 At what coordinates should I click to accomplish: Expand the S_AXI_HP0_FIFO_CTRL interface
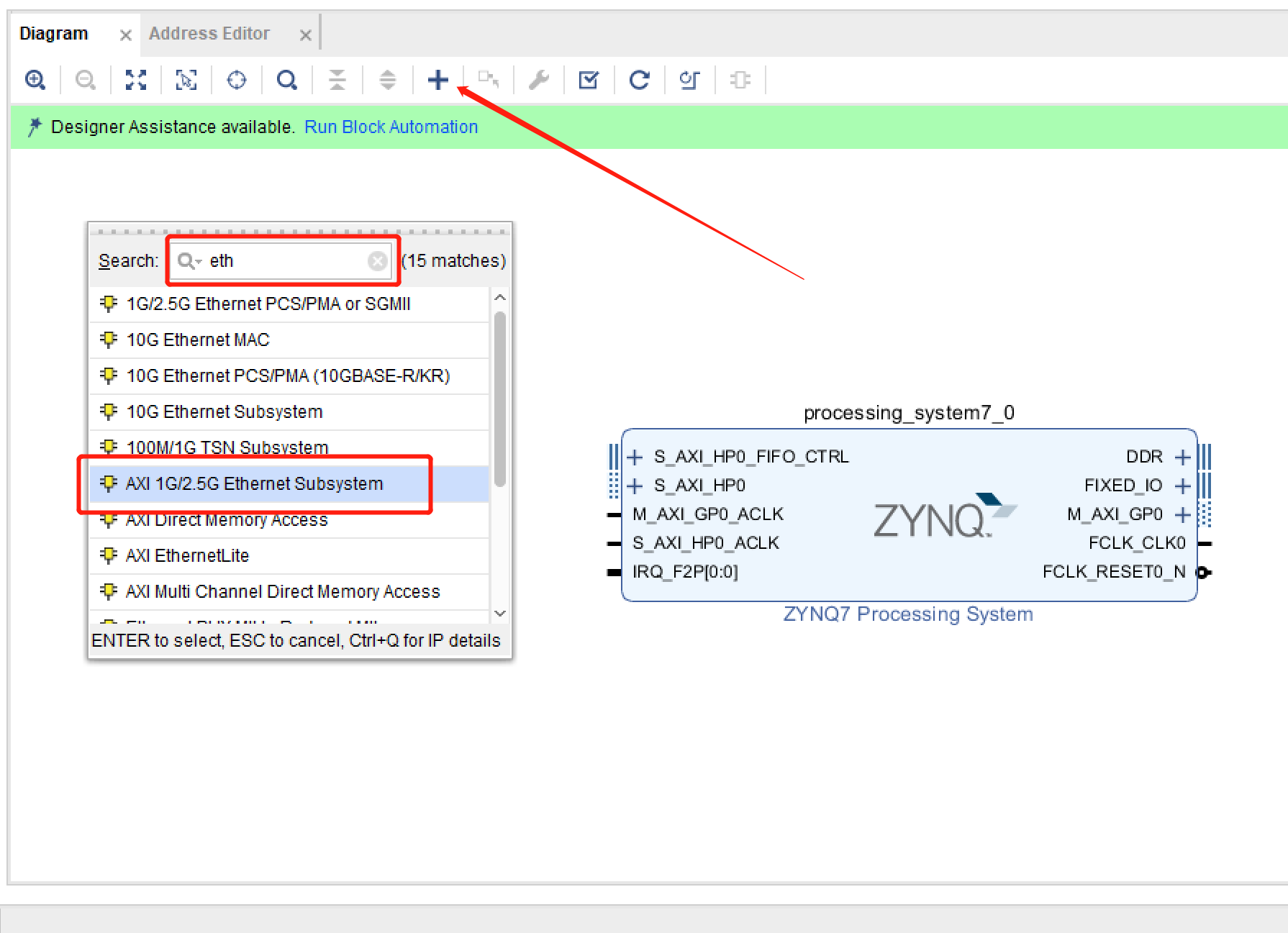coord(635,457)
